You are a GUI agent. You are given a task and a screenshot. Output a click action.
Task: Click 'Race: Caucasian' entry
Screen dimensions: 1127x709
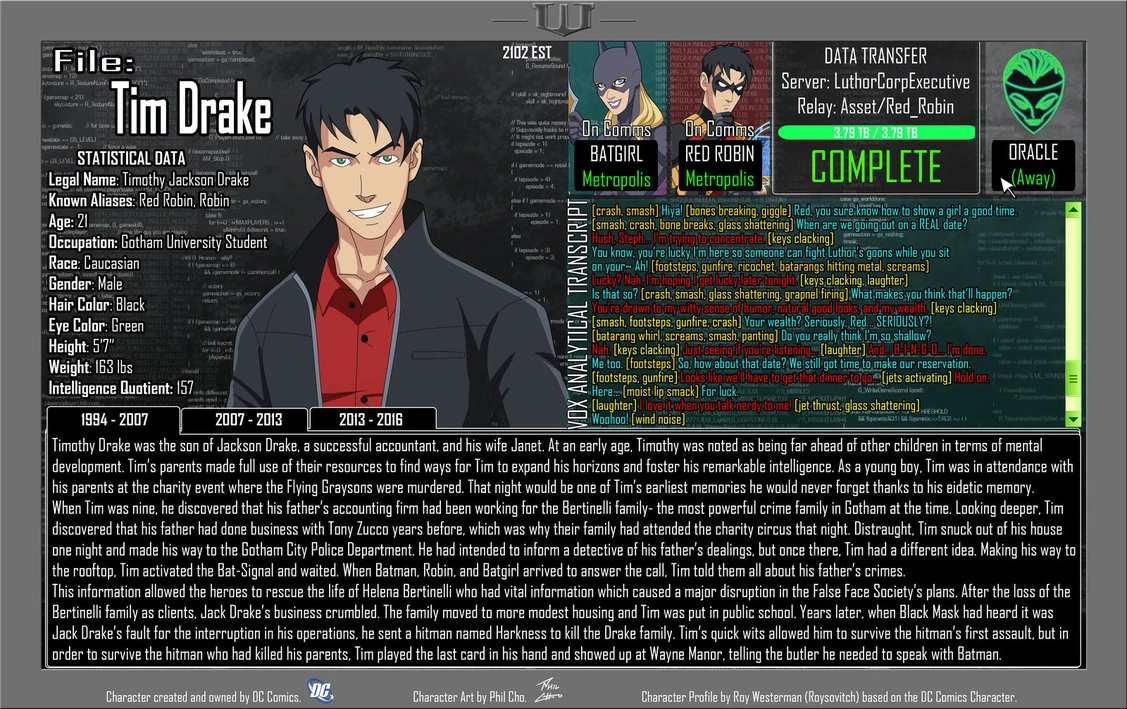[94, 263]
